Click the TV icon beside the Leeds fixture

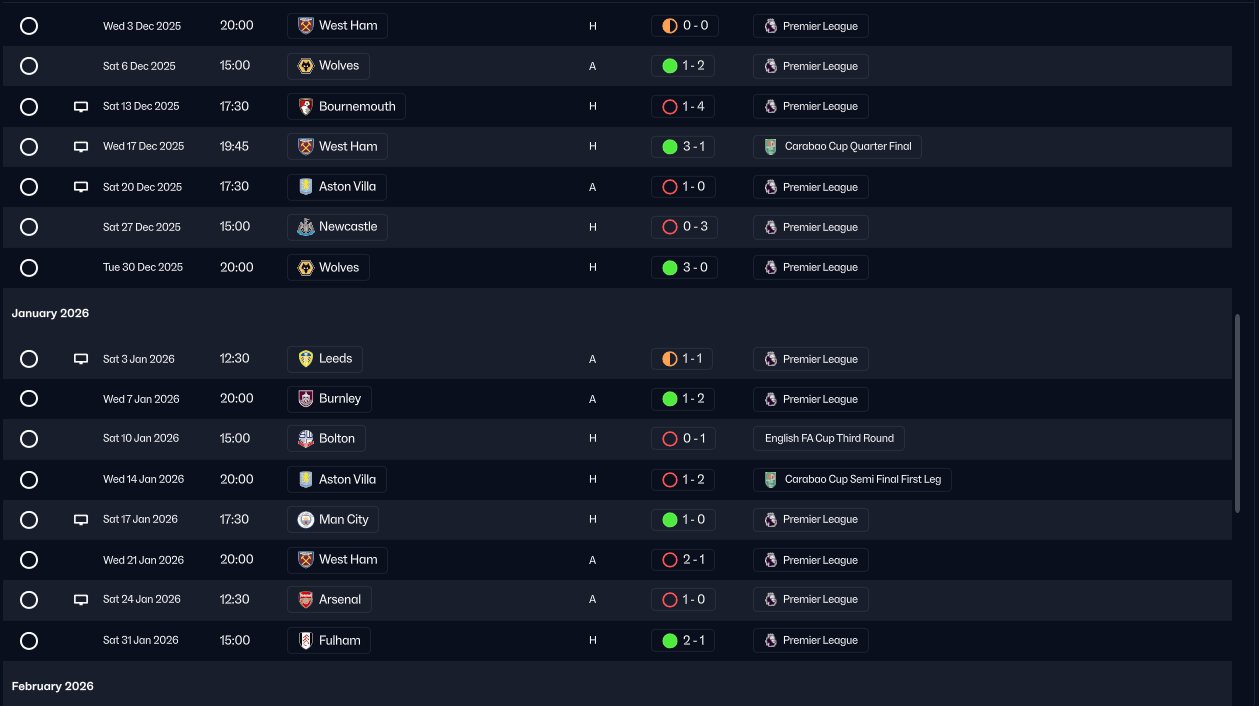pyautogui.click(x=81, y=359)
